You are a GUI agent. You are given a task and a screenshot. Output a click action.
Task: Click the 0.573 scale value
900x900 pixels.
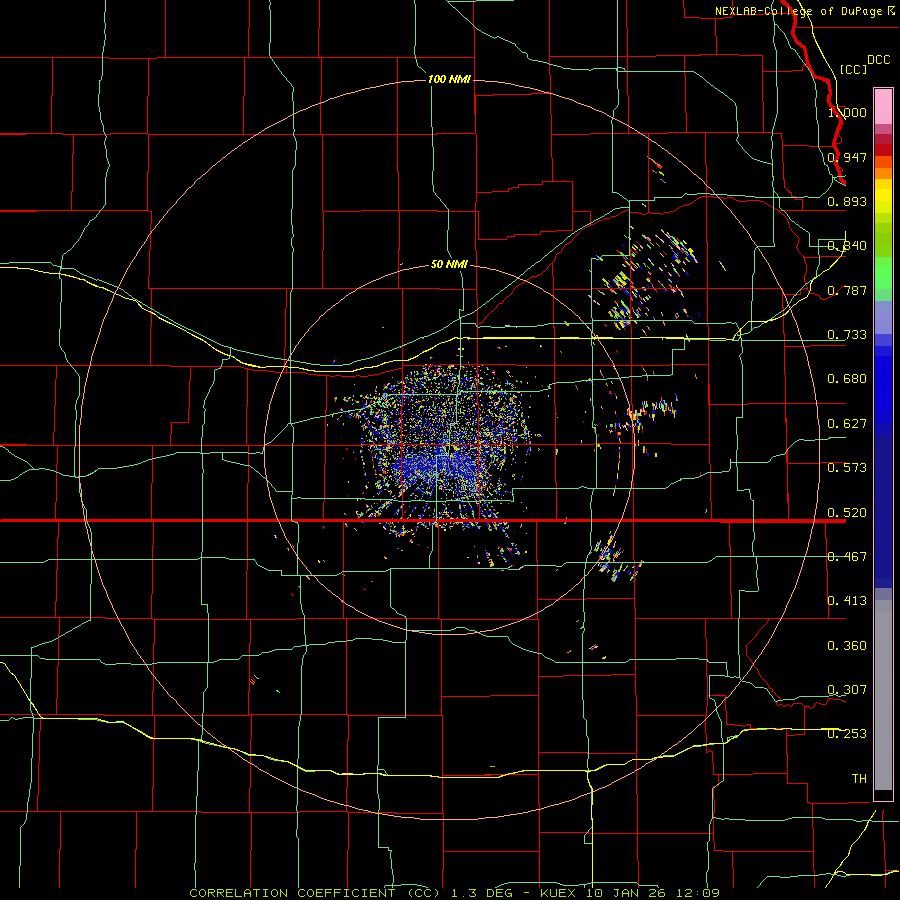(847, 468)
